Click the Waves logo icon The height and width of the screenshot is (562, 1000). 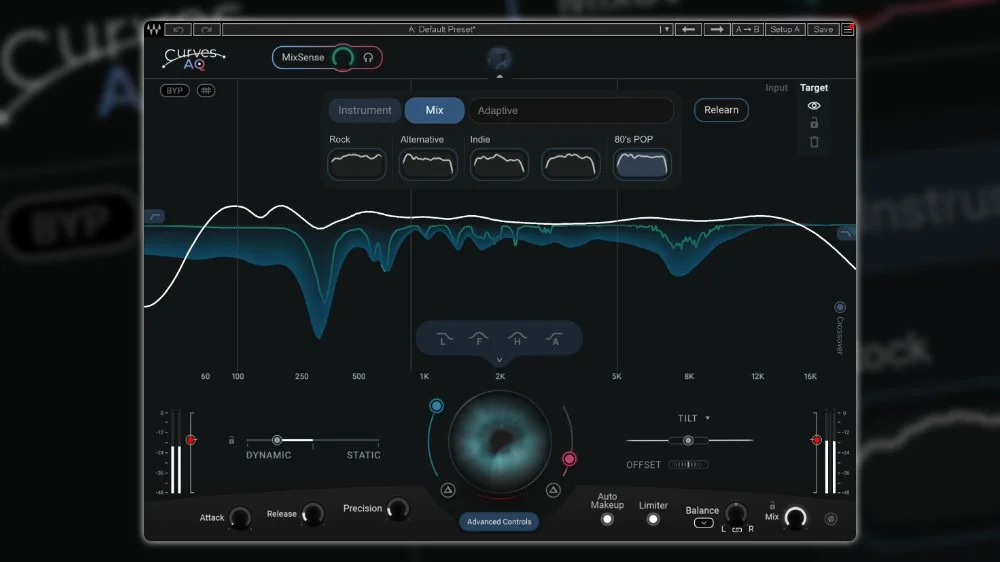pos(154,29)
